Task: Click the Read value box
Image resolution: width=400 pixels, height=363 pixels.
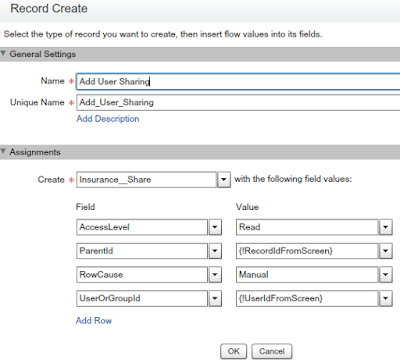Action: 307,227
